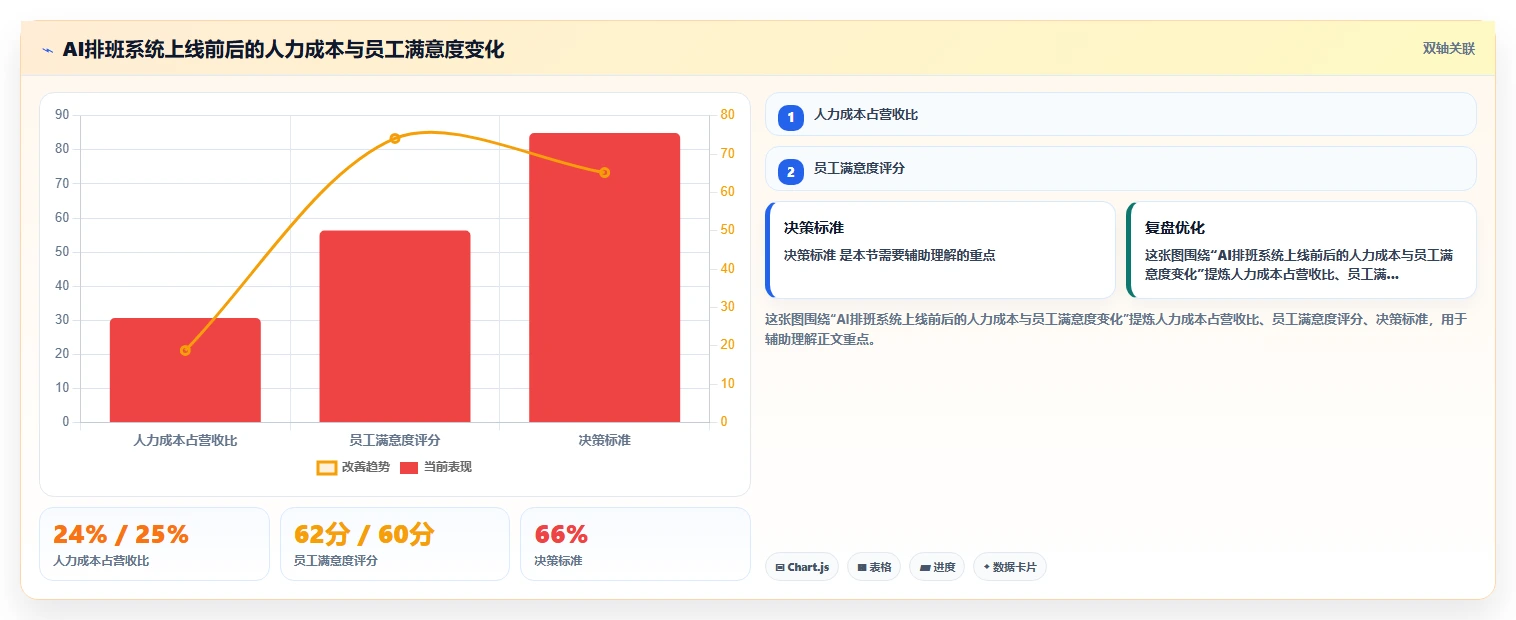Viewport: 1516px width, 620px height.
Task: Click left axis value 90
Action: (62, 115)
